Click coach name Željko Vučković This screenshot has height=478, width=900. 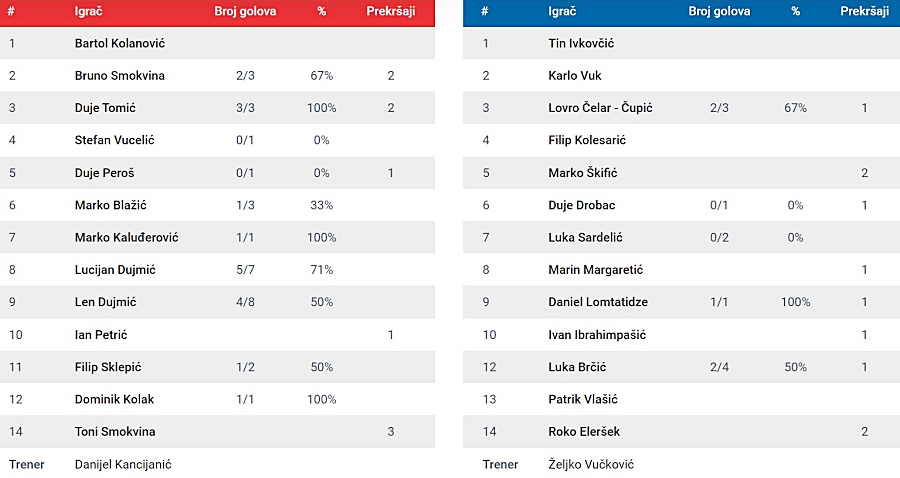591,464
